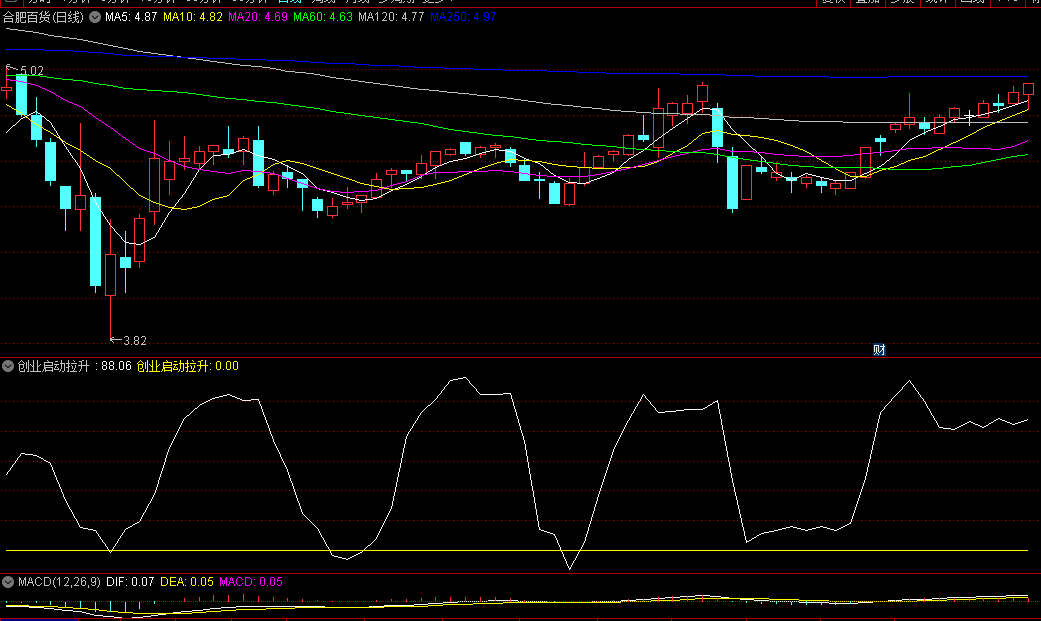Select the white 创业启动拉升 : 88.06 label
The width and height of the screenshot is (1041, 621).
(74, 366)
